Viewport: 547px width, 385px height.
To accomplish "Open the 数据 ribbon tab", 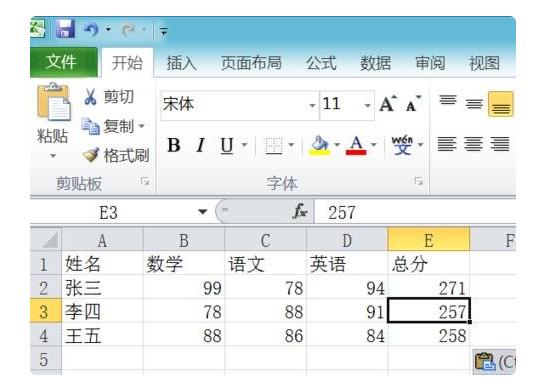I will [x=375, y=63].
